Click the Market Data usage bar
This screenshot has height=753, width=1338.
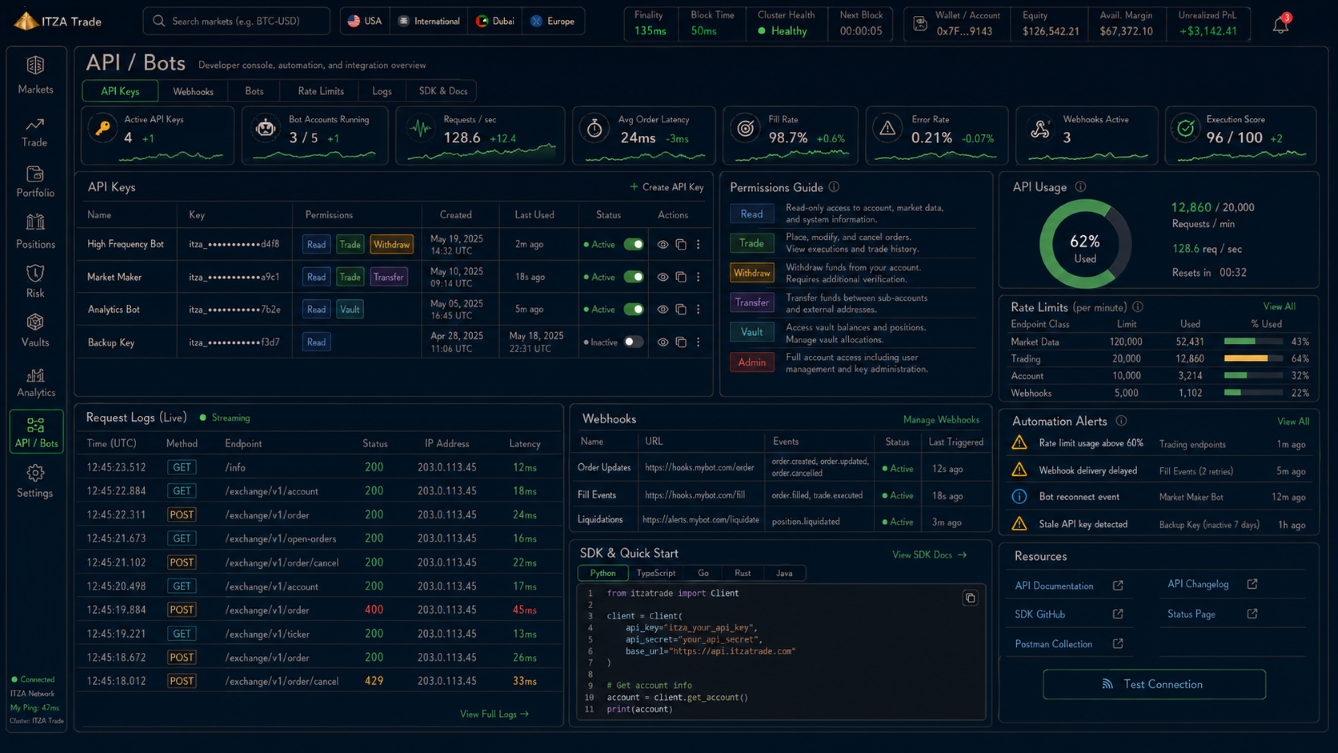tap(1253, 342)
